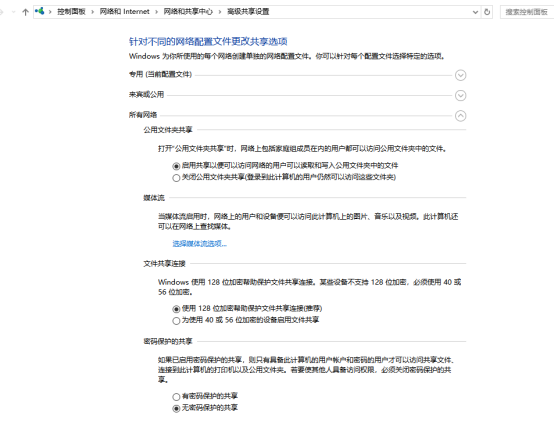Open the address bar history dropdown
Viewport: 554px width, 421px height.
pos(475,12)
